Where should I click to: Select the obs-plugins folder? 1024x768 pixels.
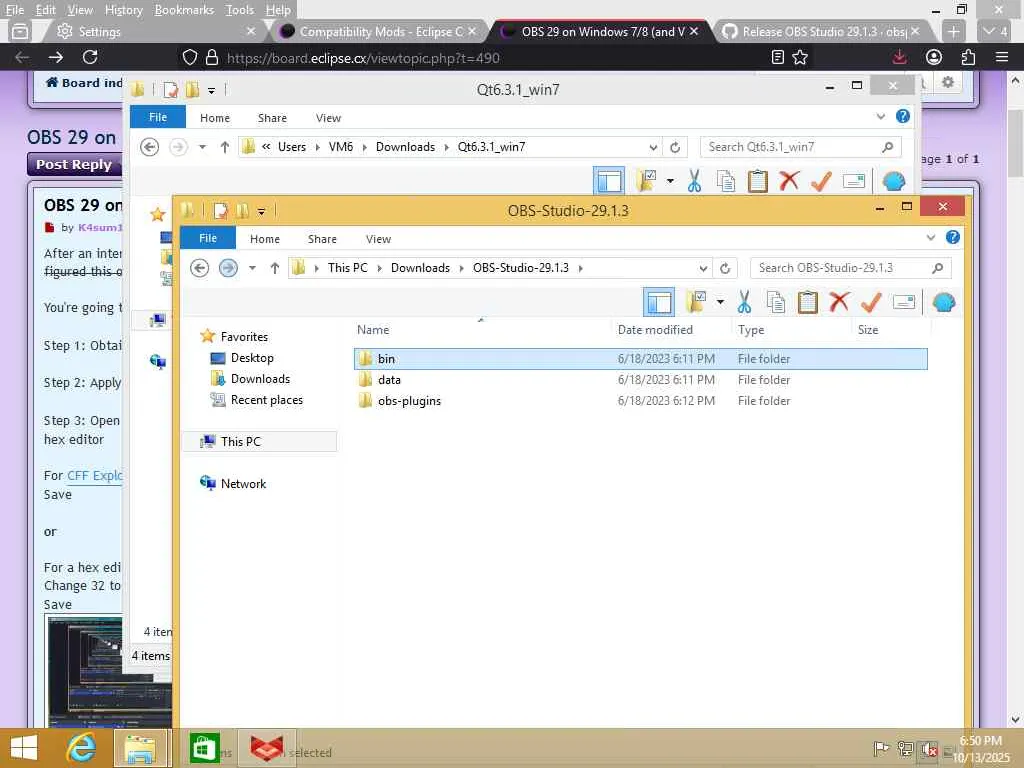[409, 400]
